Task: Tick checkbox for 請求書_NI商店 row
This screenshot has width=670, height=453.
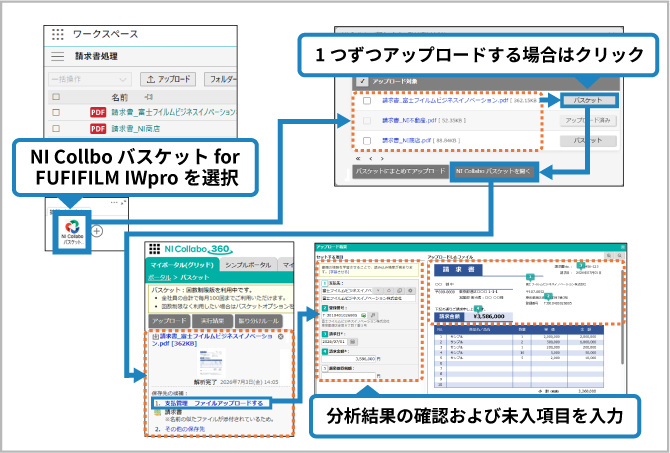Action: 56,128
